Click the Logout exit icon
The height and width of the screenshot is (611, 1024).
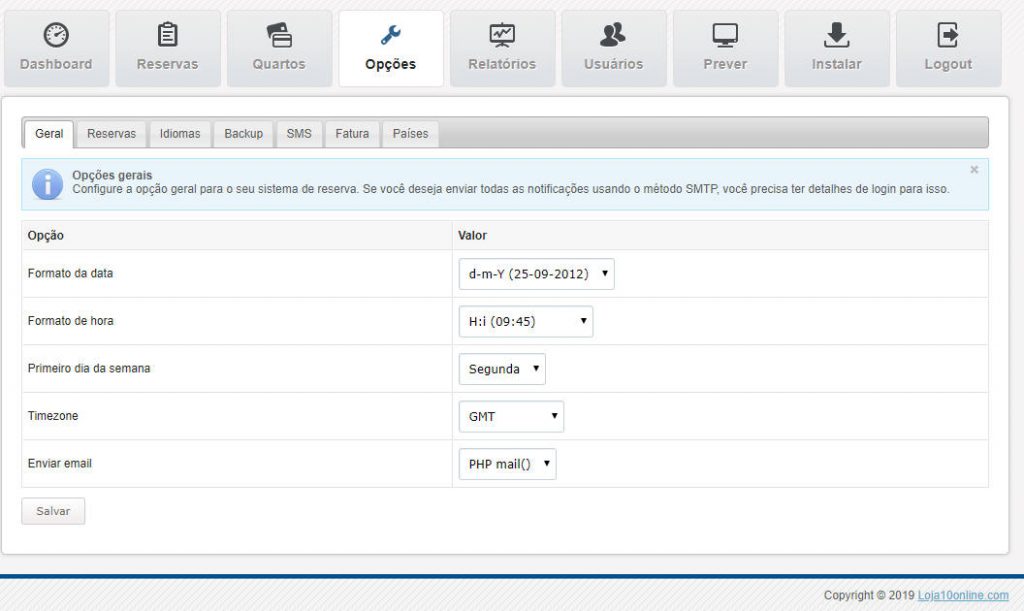tap(948, 36)
